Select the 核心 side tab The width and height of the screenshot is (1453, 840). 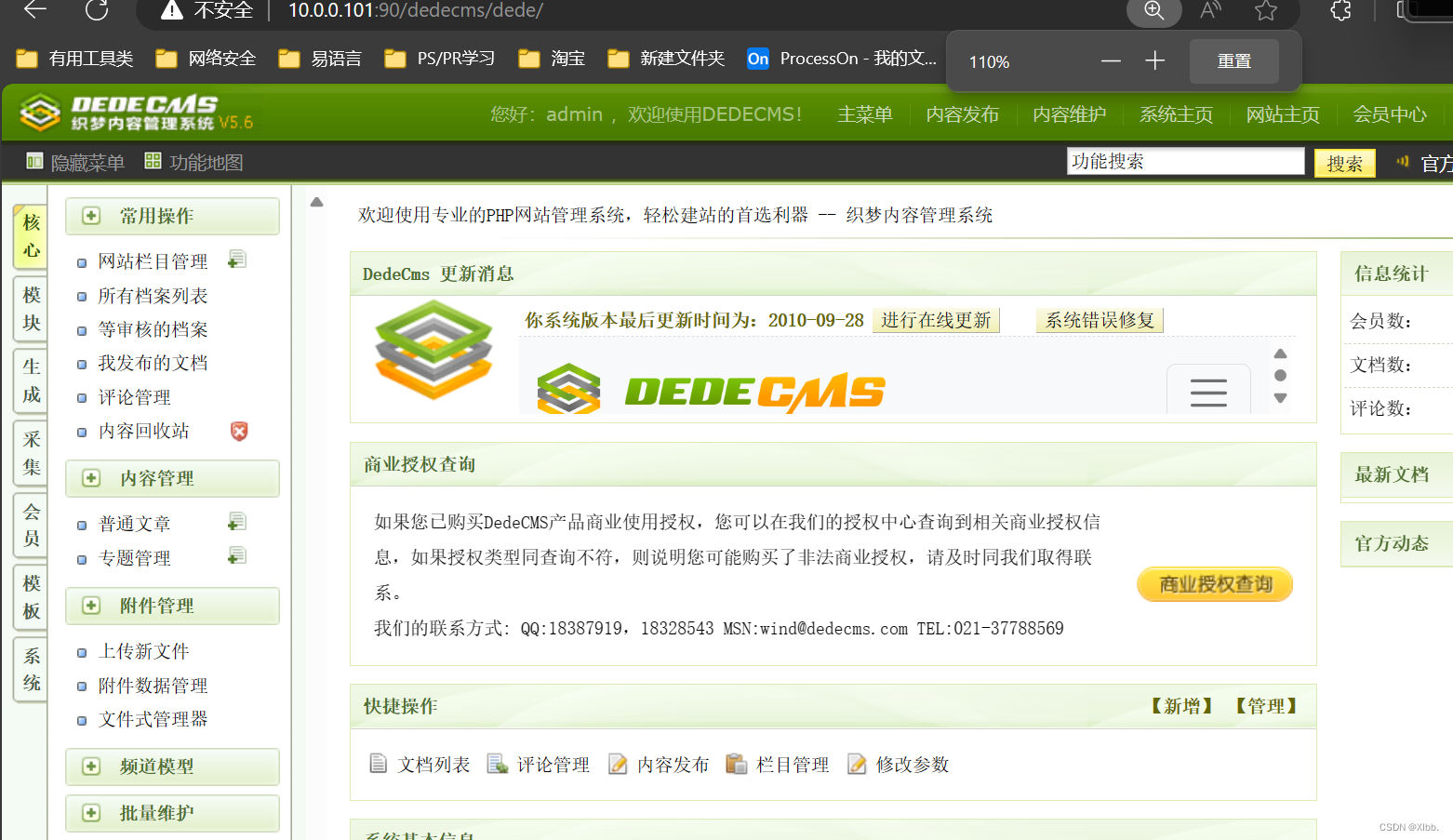click(x=31, y=236)
